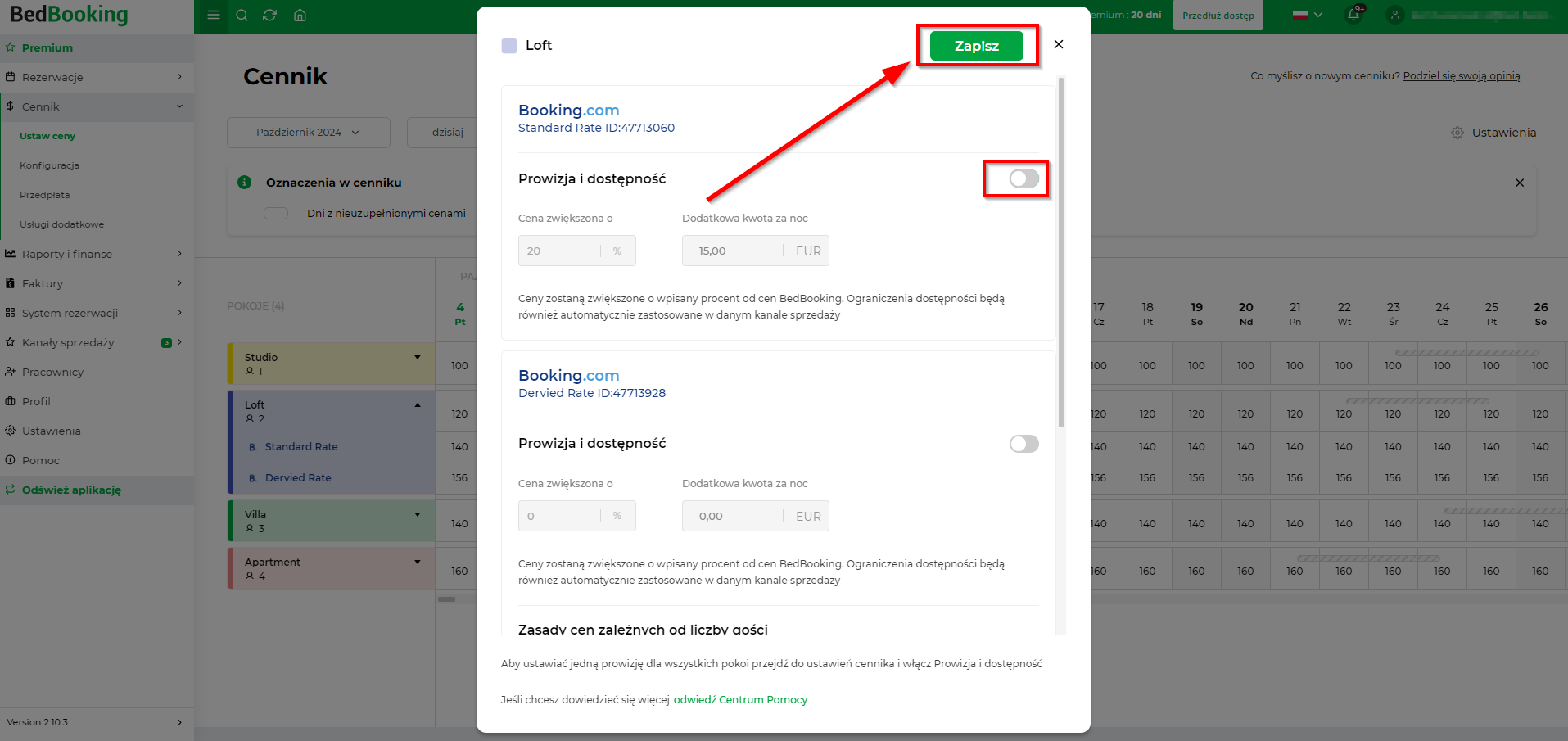The width and height of the screenshot is (1568, 741).
Task: Expand the Version 2.10.3 chevron
Action: point(179,722)
